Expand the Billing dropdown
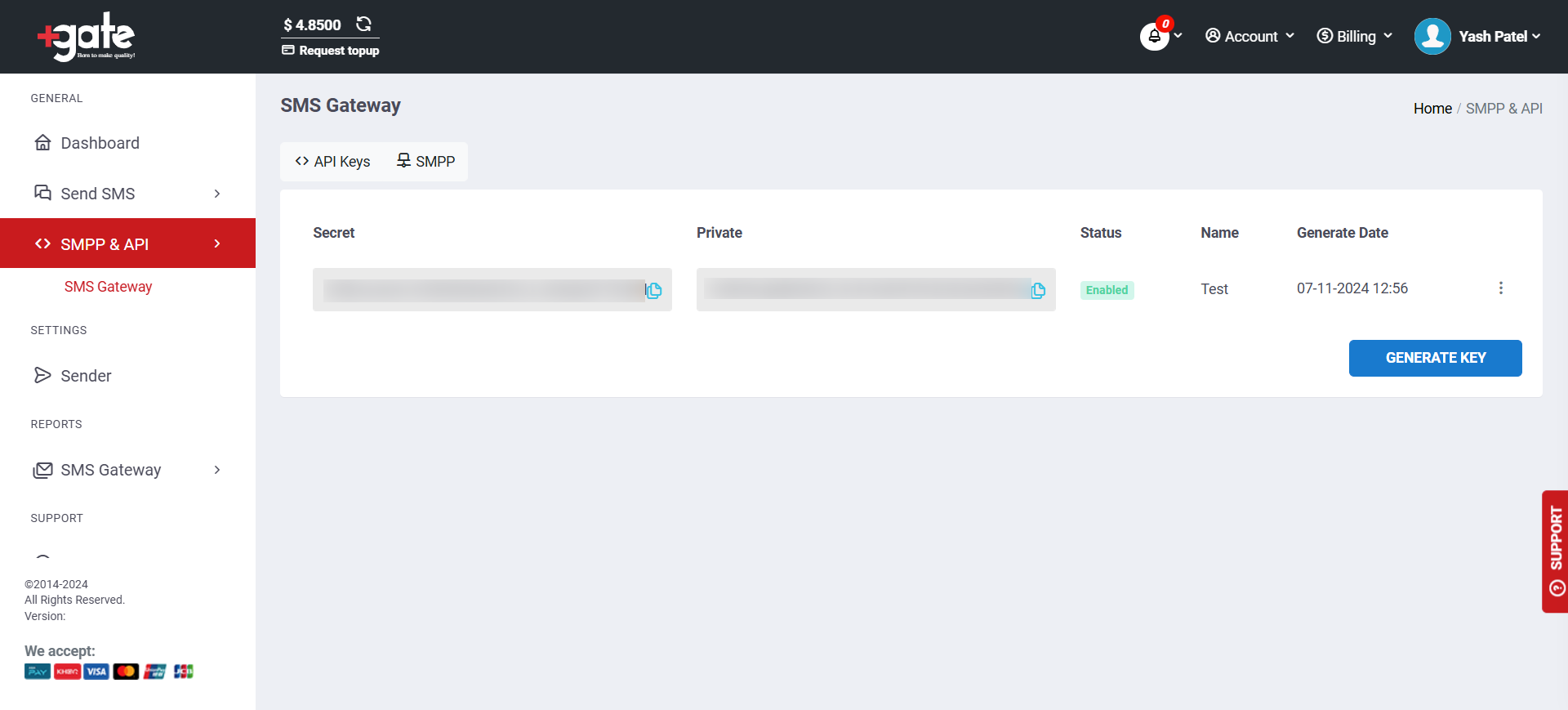The image size is (1568, 710). coord(1355,37)
